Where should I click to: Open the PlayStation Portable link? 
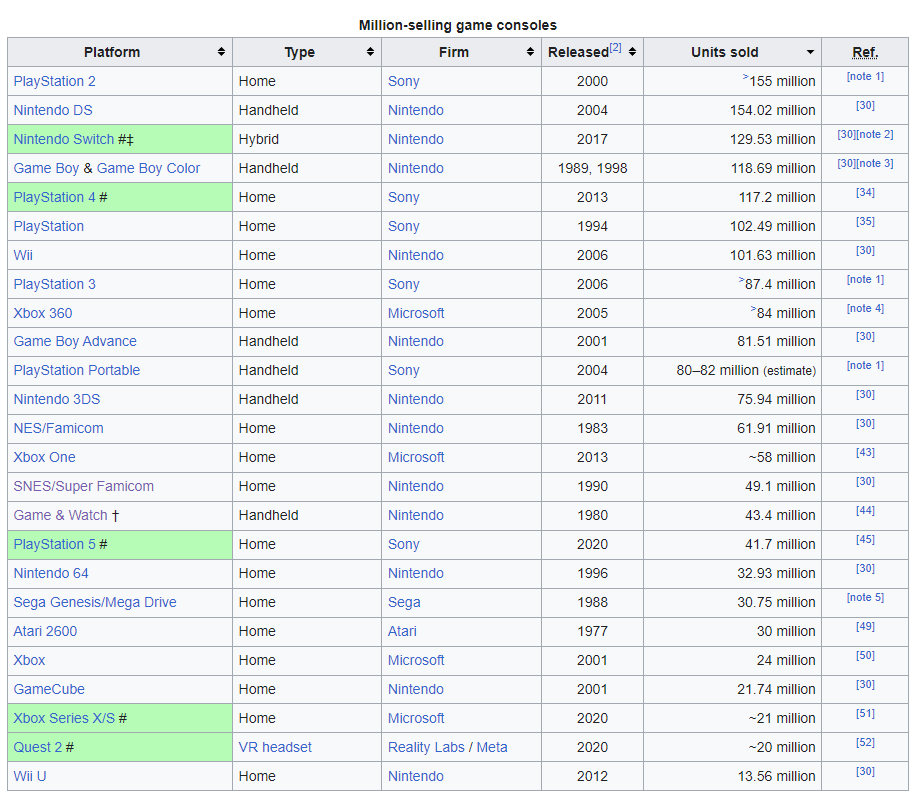[77, 370]
